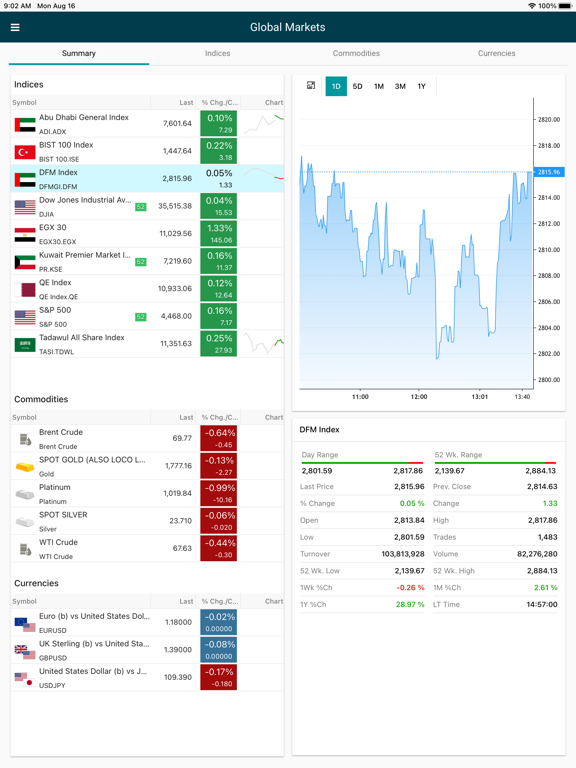The width and height of the screenshot is (576, 768).
Task: Select UK Sterling vs United States row
Action: (x=147, y=649)
